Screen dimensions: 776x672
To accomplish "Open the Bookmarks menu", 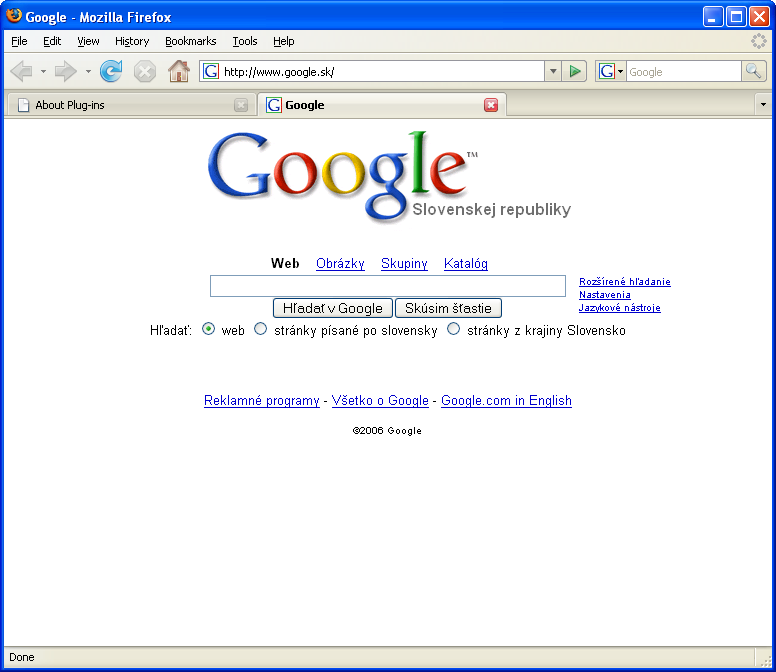I will (191, 41).
